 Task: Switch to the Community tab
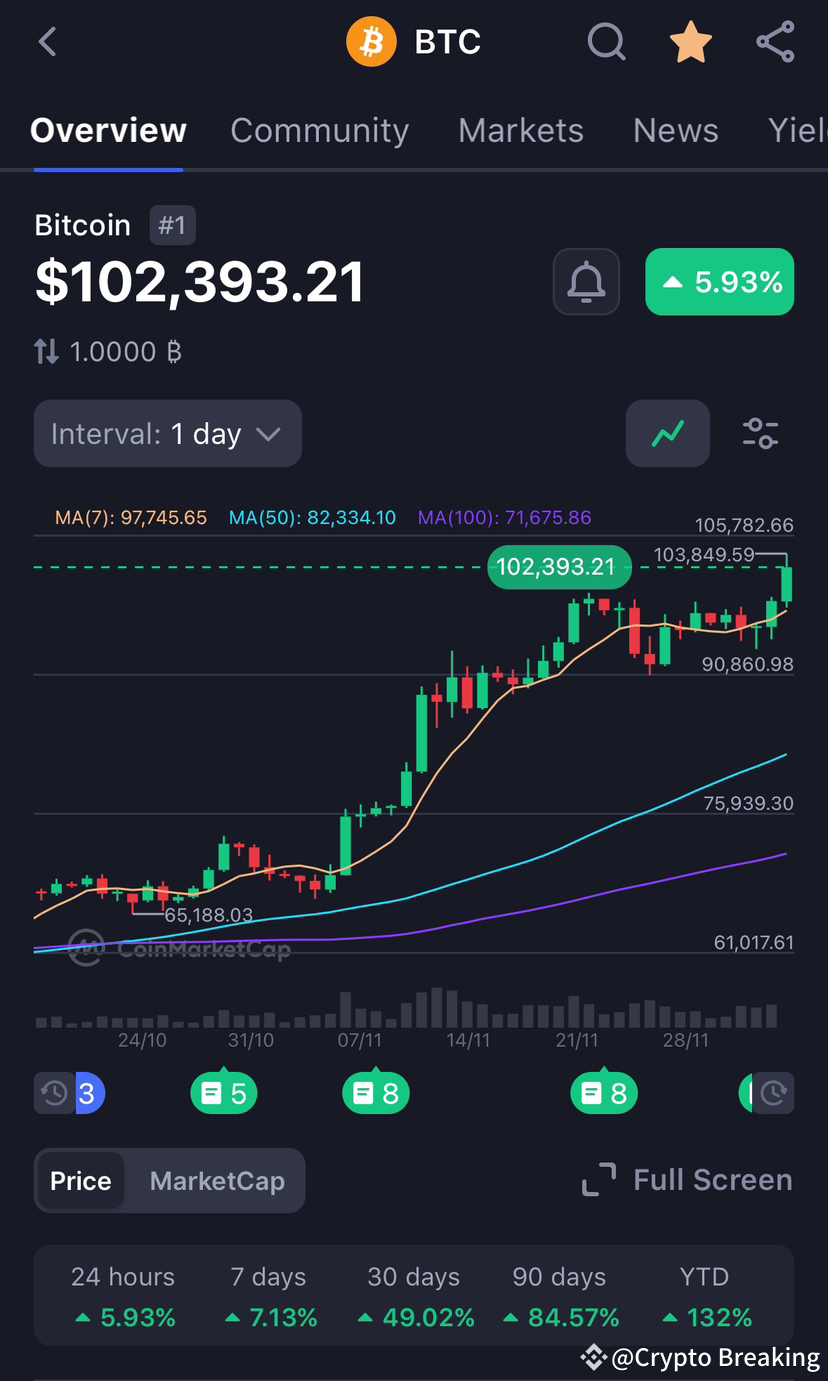[x=320, y=130]
